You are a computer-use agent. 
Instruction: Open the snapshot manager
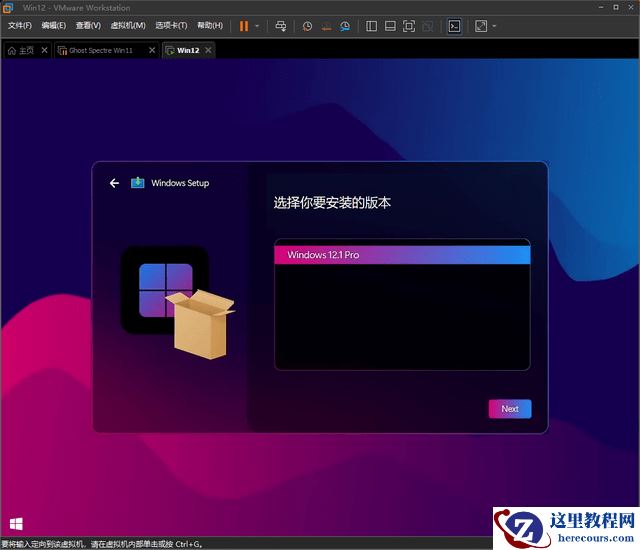[345, 26]
